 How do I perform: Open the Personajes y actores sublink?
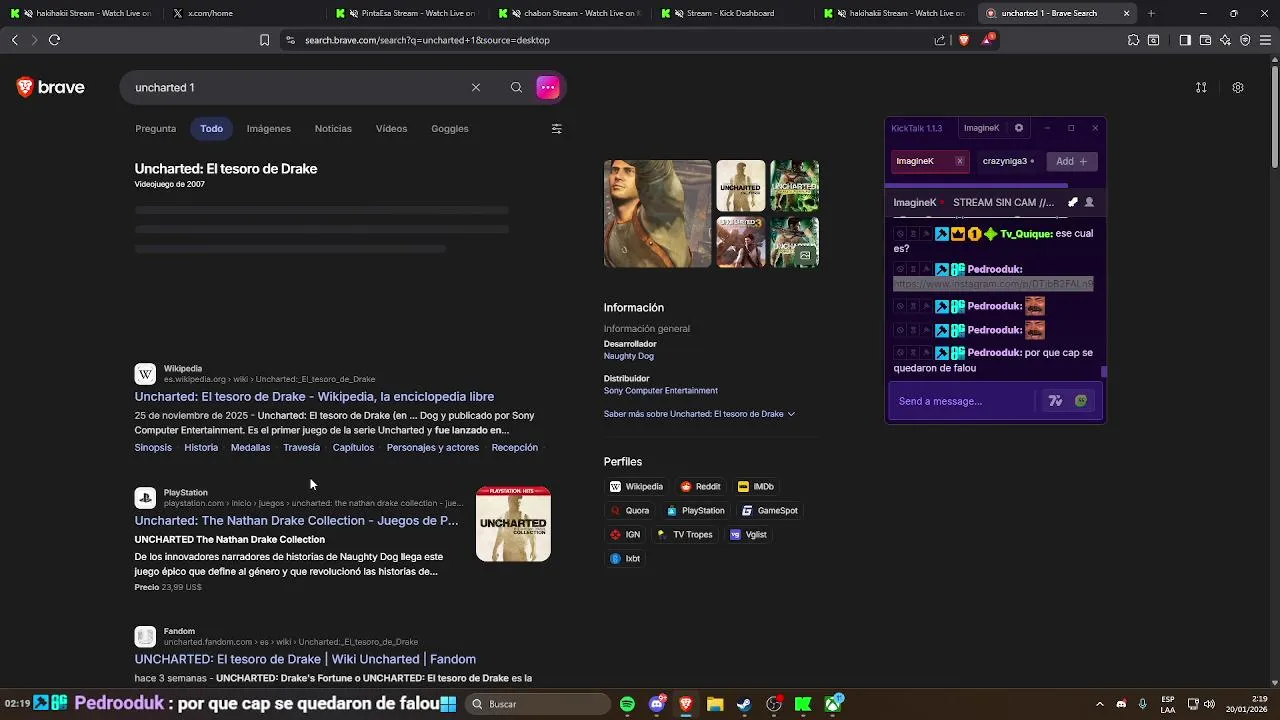[x=433, y=448]
